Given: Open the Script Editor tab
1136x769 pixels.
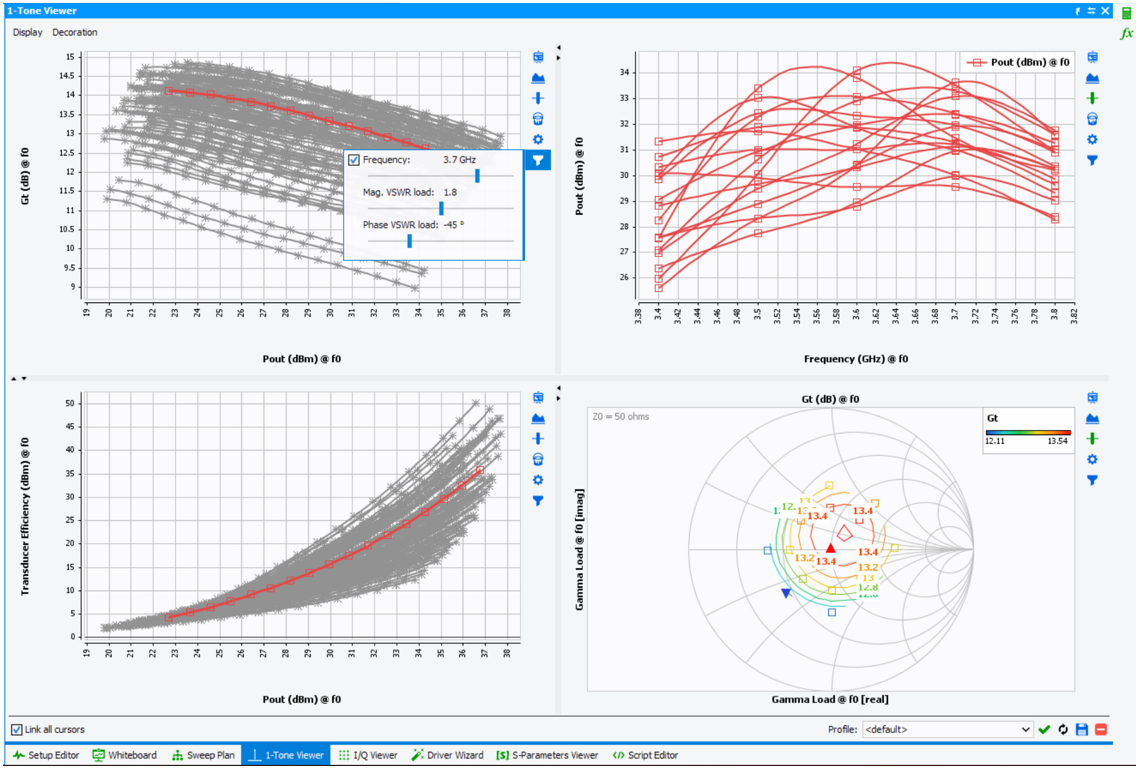Looking at the screenshot, I should click(x=645, y=755).
